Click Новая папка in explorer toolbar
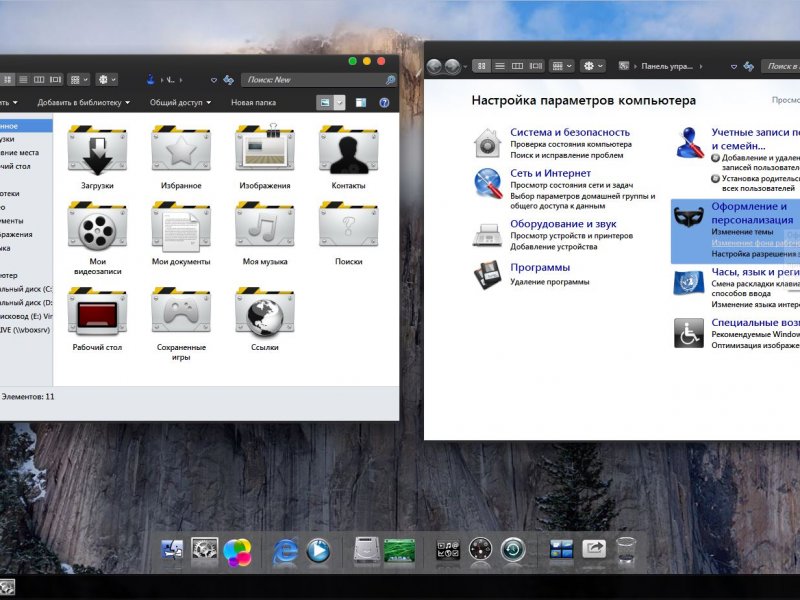 coord(254,103)
